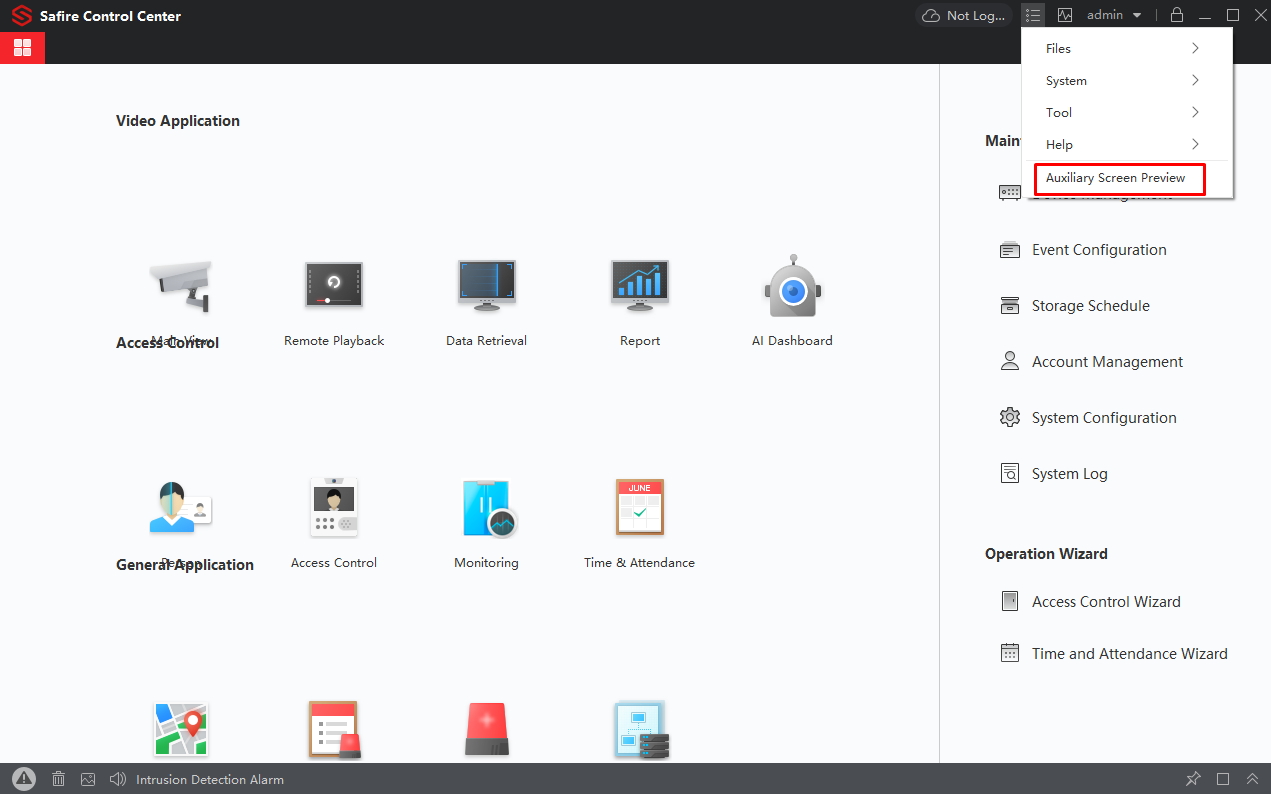Open Time & Attendance calendar icon
This screenshot has width=1271, height=794.
pos(640,507)
